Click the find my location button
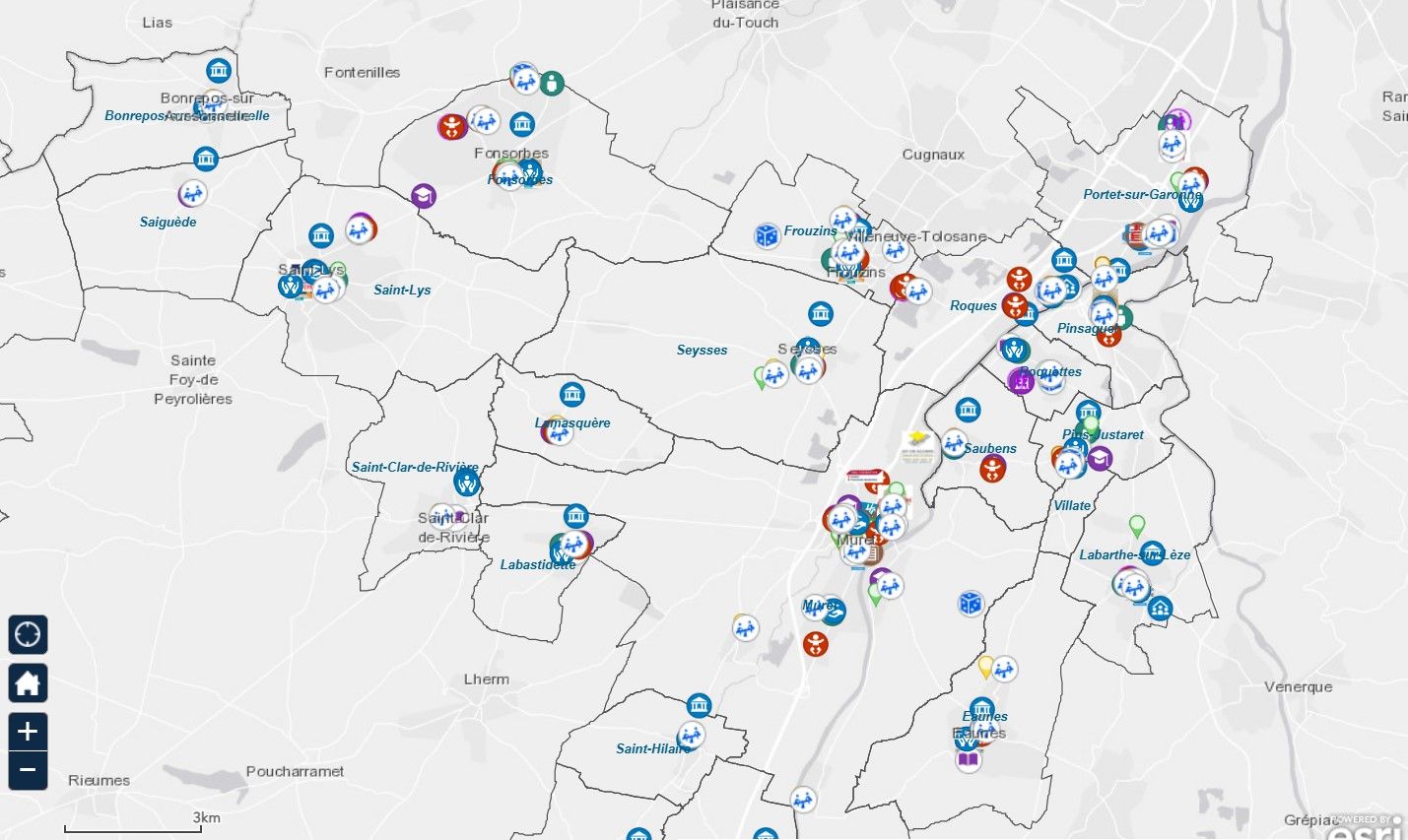 (x=28, y=634)
